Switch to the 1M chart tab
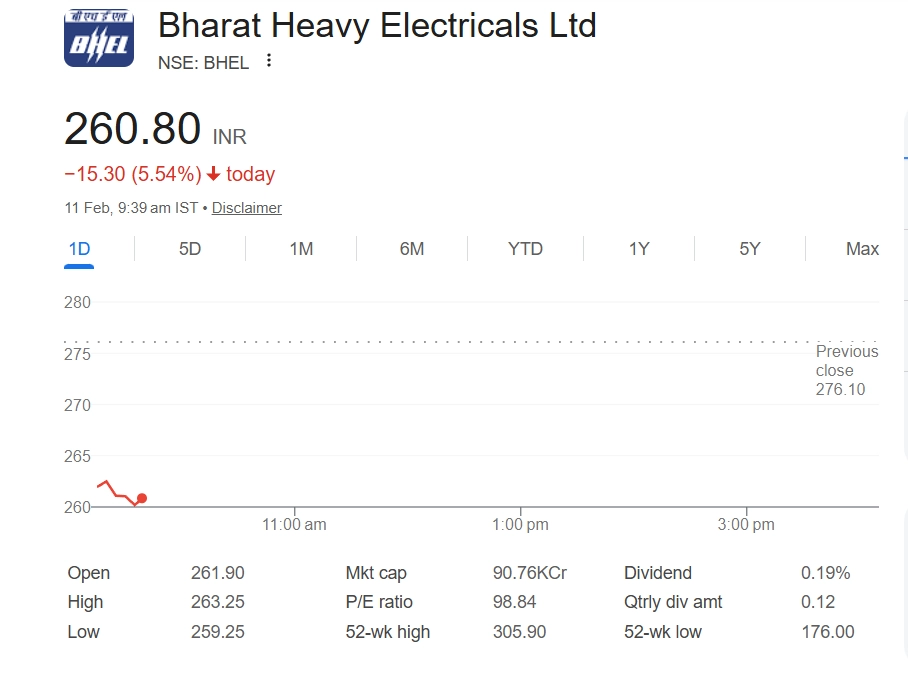This screenshot has width=908, height=686. tap(301, 249)
